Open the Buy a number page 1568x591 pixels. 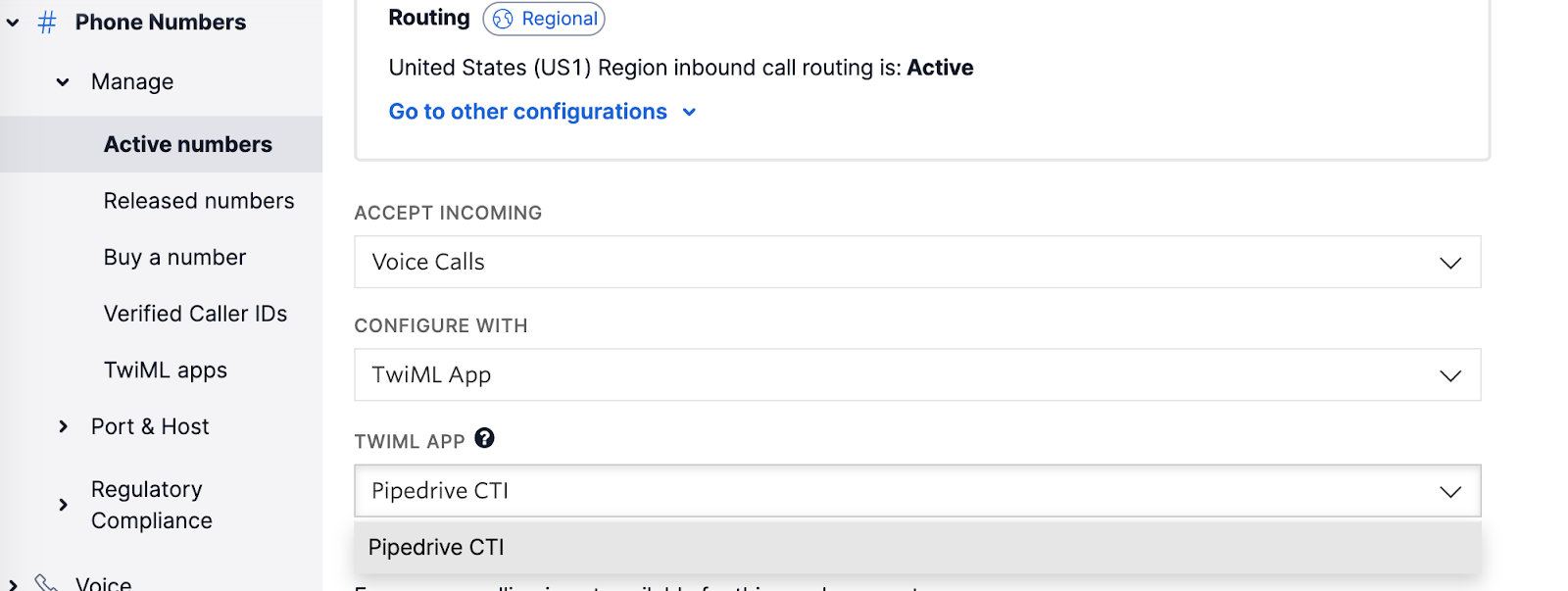174,258
